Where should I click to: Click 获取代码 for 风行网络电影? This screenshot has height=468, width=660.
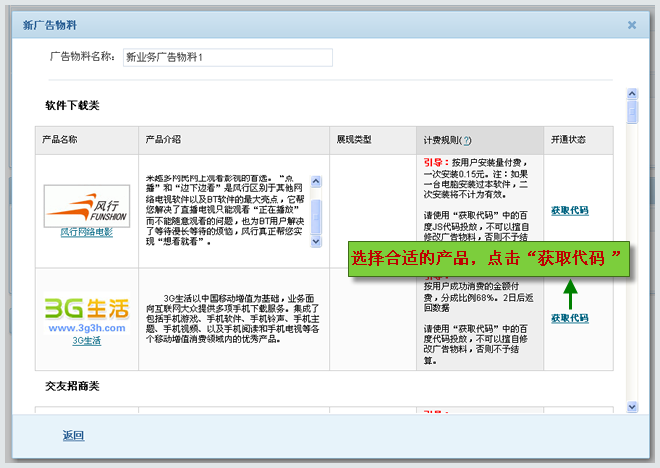click(570, 210)
